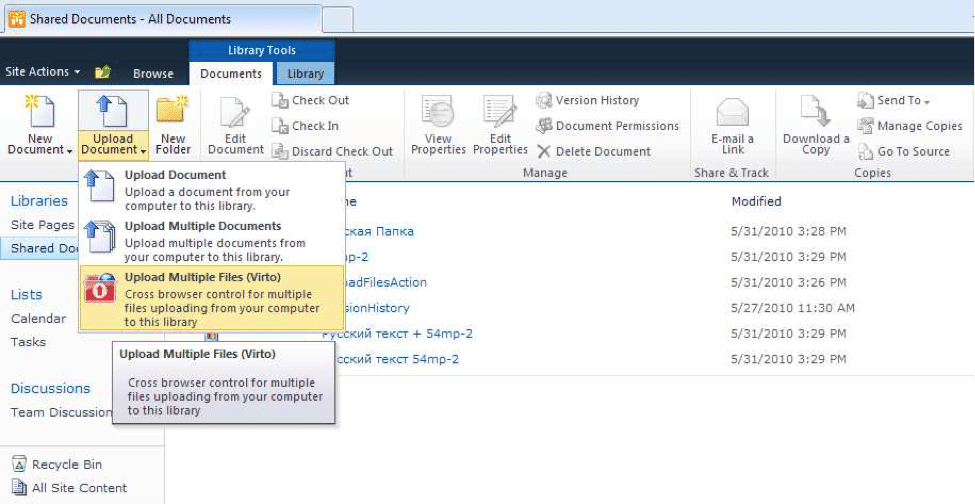Screen dimensions: 975x504
Task: Choose Upload Multiple Files (Virto) entry
Action: 211,298
